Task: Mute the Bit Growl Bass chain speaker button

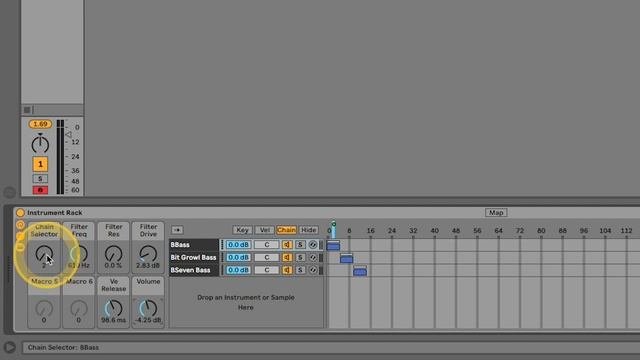Action: coord(287,258)
